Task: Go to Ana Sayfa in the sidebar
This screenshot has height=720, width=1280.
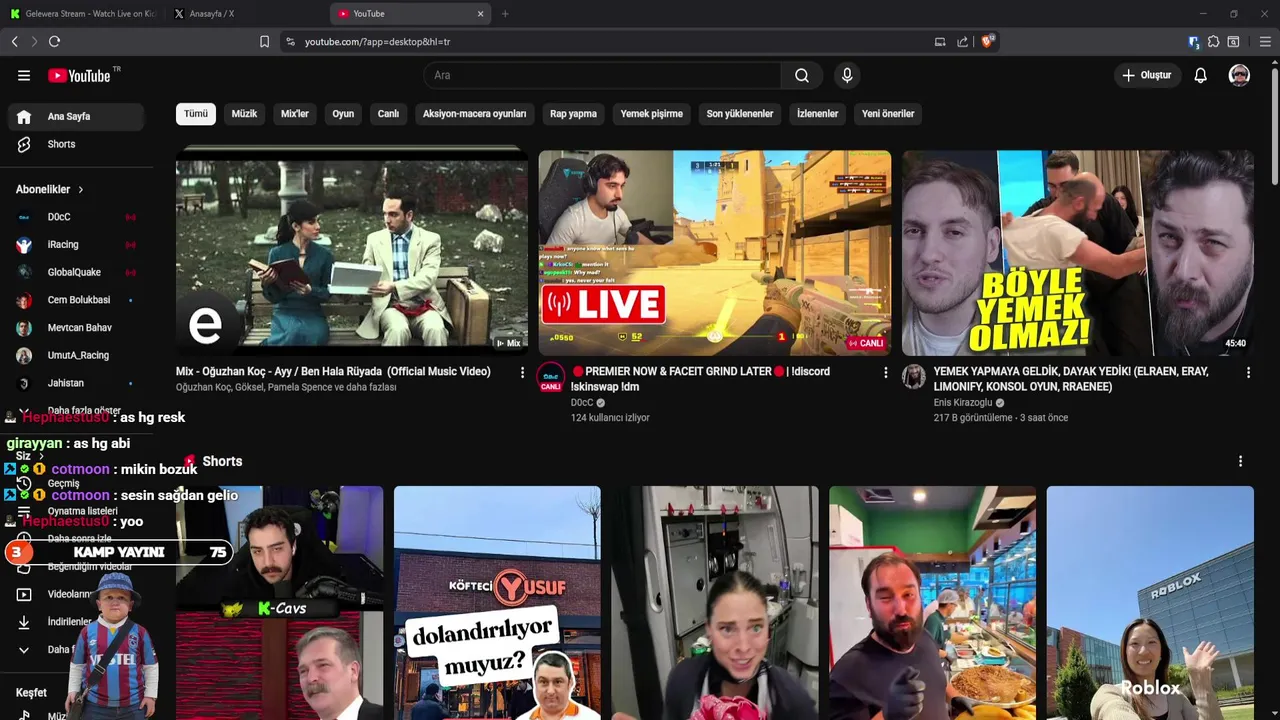Action: (76, 117)
